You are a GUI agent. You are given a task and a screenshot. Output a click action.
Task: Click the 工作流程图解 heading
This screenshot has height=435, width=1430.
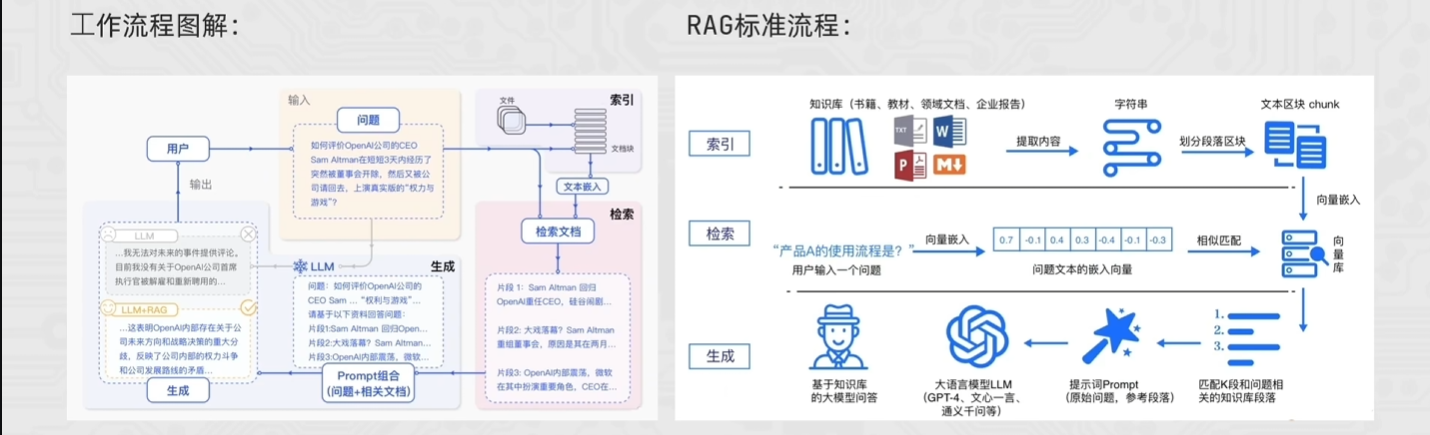point(155,27)
